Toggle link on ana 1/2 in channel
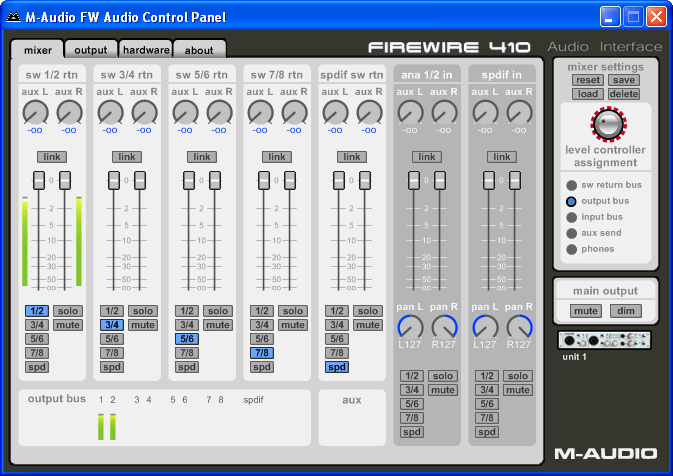Image resolution: width=673 pixels, height=476 pixels. coord(427,157)
